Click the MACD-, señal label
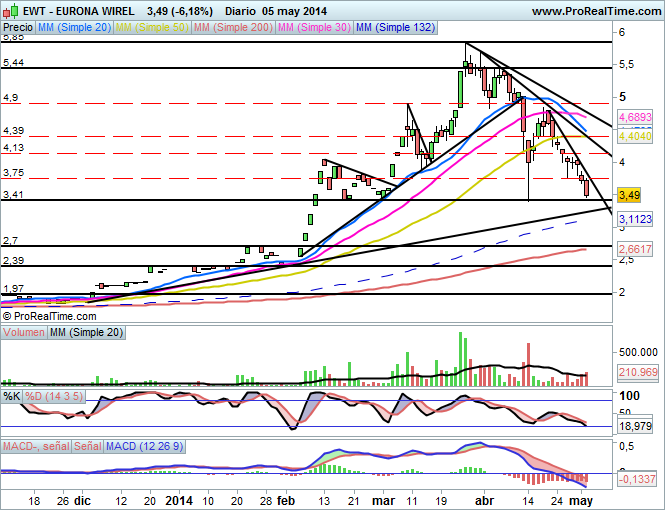Screen dimensions: 665x510 pyautogui.click(x=35, y=445)
